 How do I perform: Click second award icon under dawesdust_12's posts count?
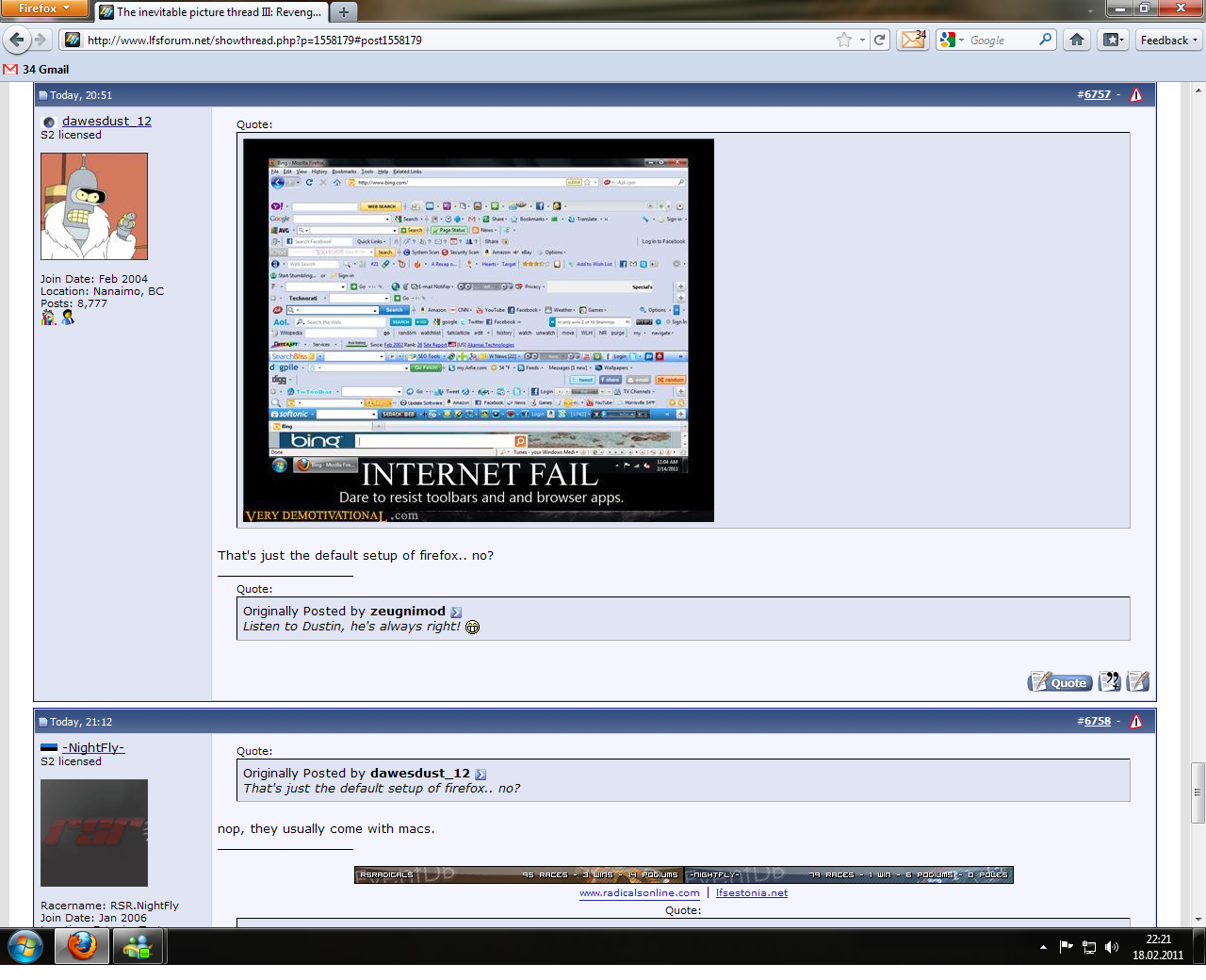[x=68, y=318]
